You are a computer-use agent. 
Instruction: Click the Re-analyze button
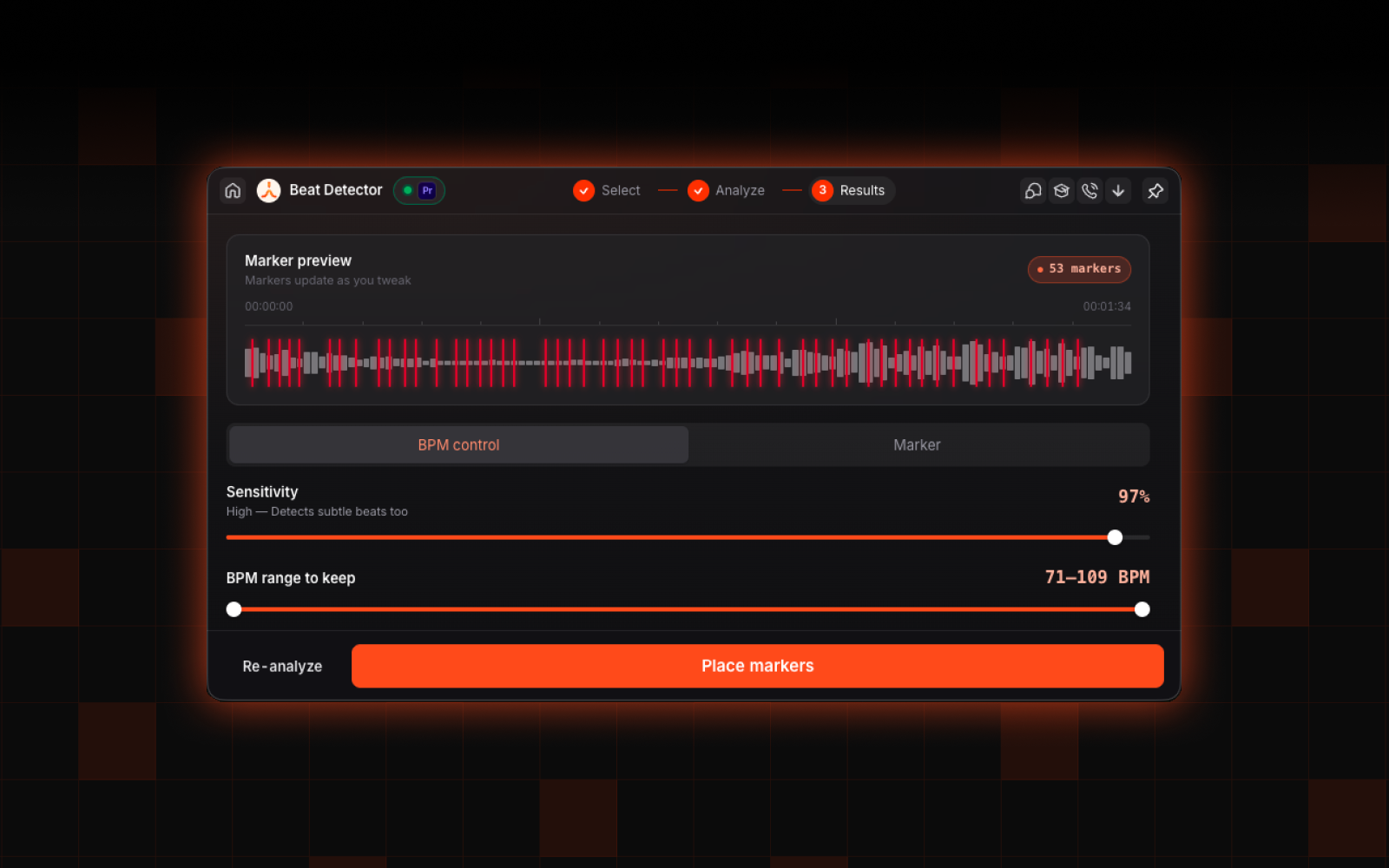[282, 666]
